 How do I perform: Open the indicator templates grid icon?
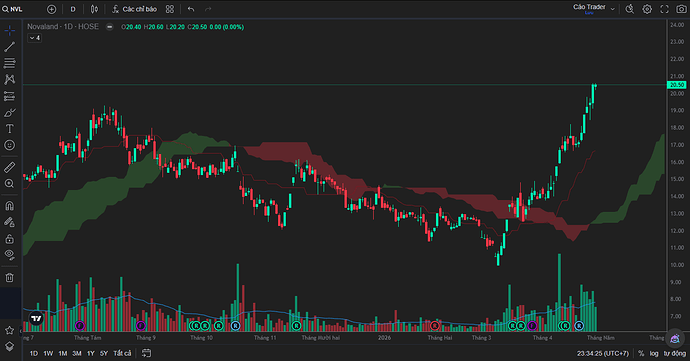click(170, 9)
